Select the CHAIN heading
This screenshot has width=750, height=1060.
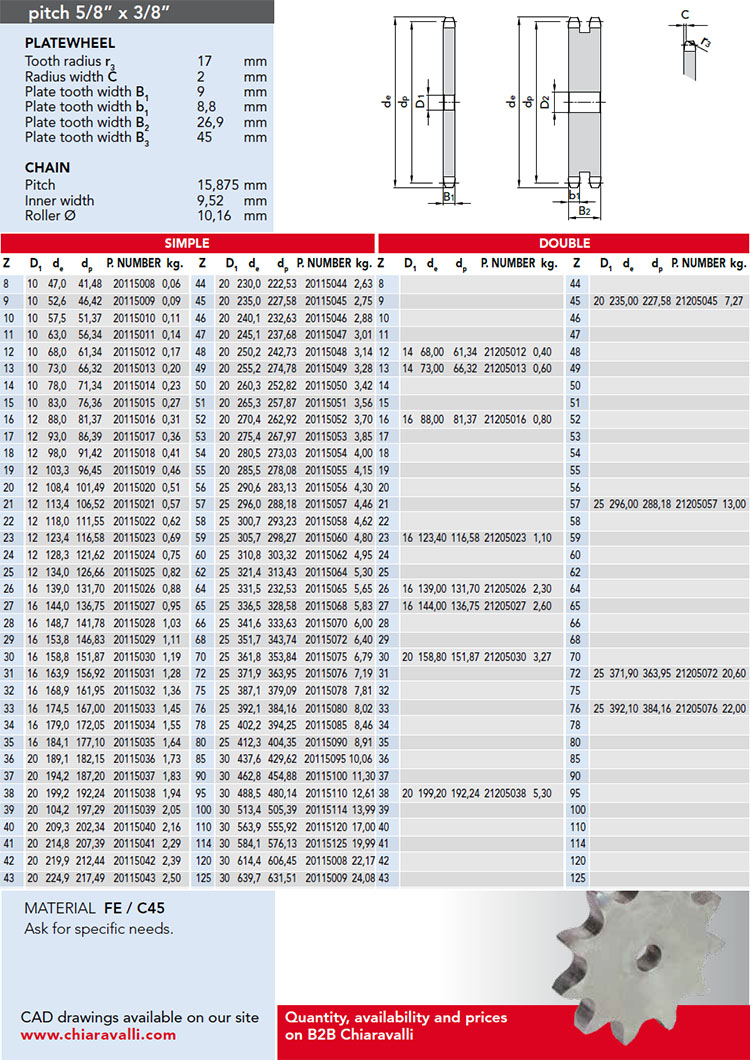tap(47, 168)
